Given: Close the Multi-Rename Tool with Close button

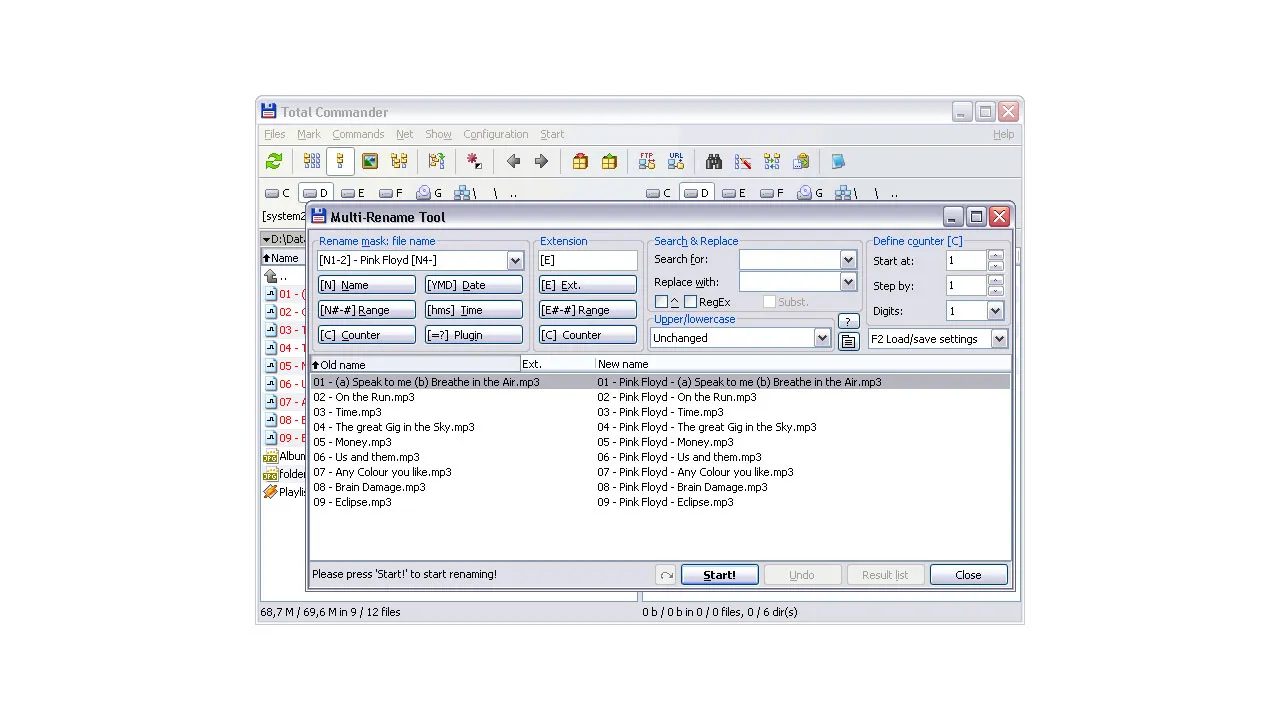Looking at the screenshot, I should [968, 575].
